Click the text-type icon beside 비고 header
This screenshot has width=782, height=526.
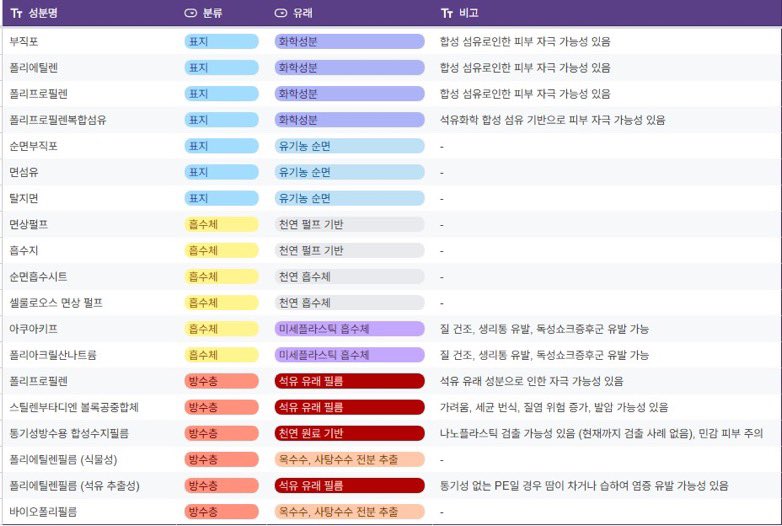point(447,14)
